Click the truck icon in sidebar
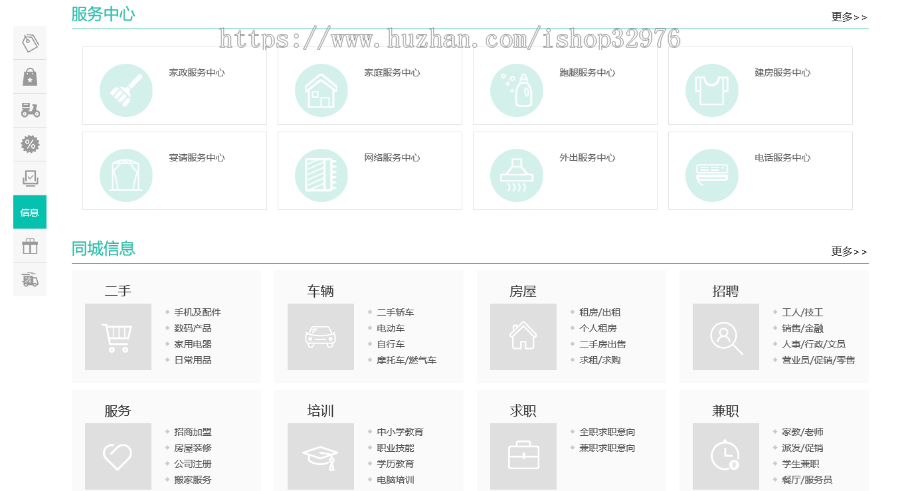 pyautogui.click(x=30, y=280)
